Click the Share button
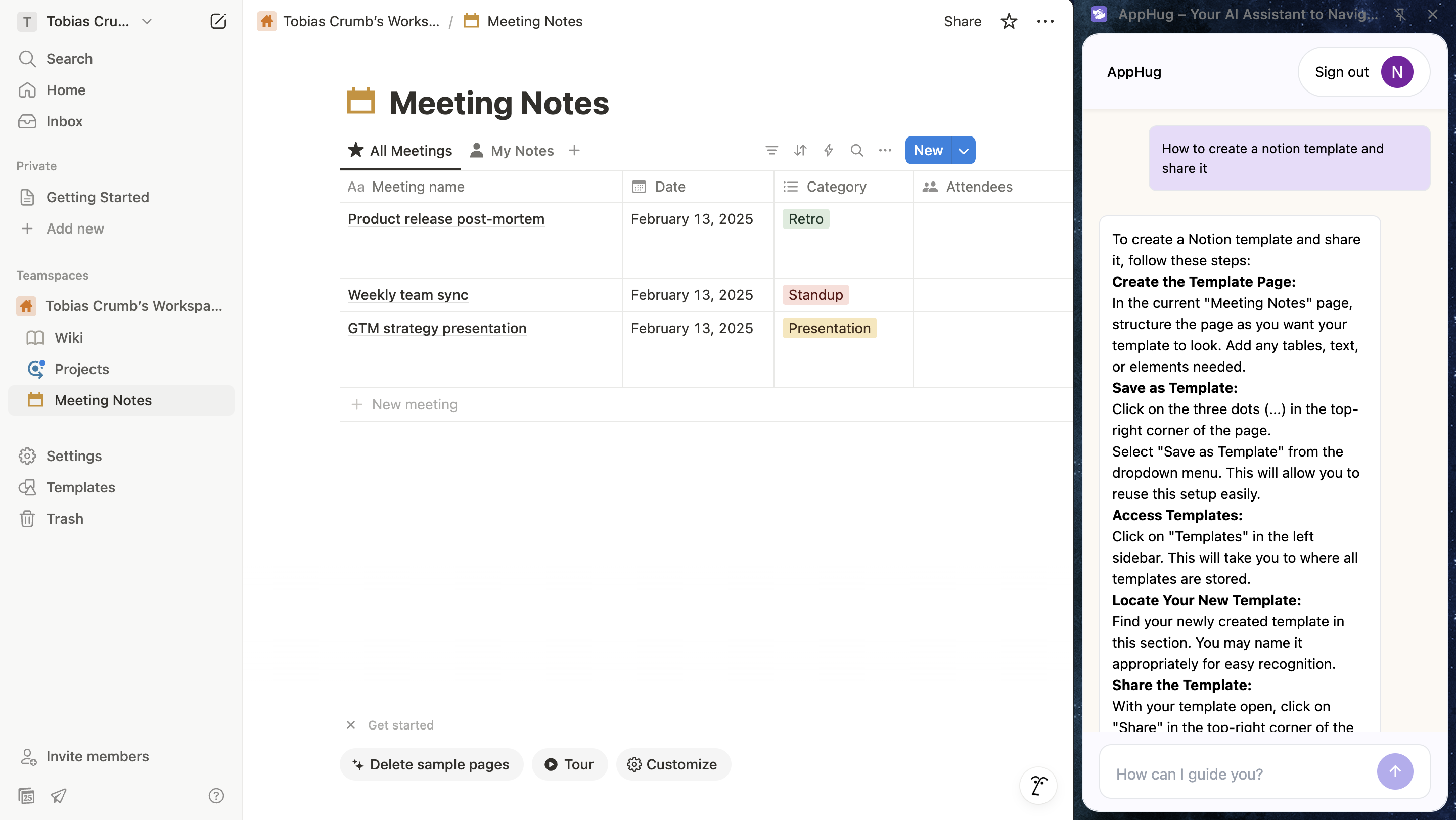Image resolution: width=1456 pixels, height=820 pixels. point(962,21)
